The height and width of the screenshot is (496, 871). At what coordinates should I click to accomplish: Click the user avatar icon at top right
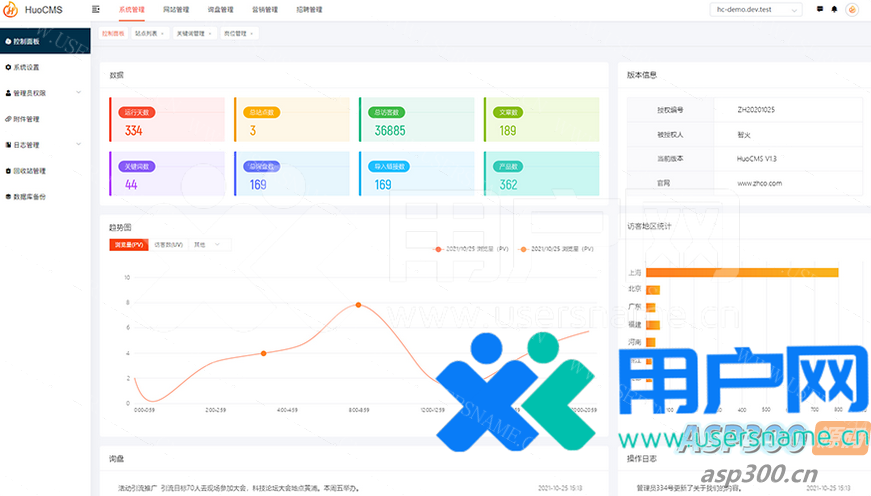852,10
